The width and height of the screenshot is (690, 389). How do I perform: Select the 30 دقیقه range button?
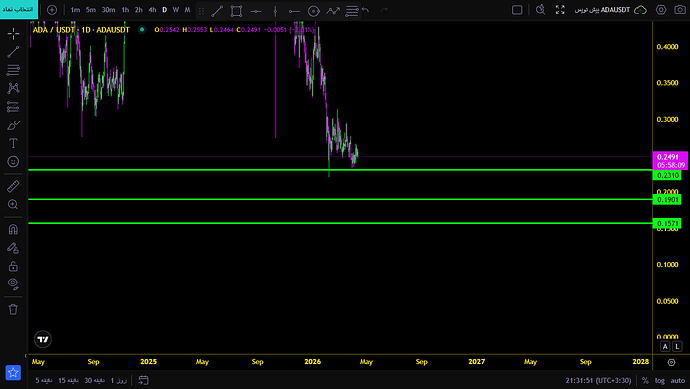pyautogui.click(x=95, y=380)
